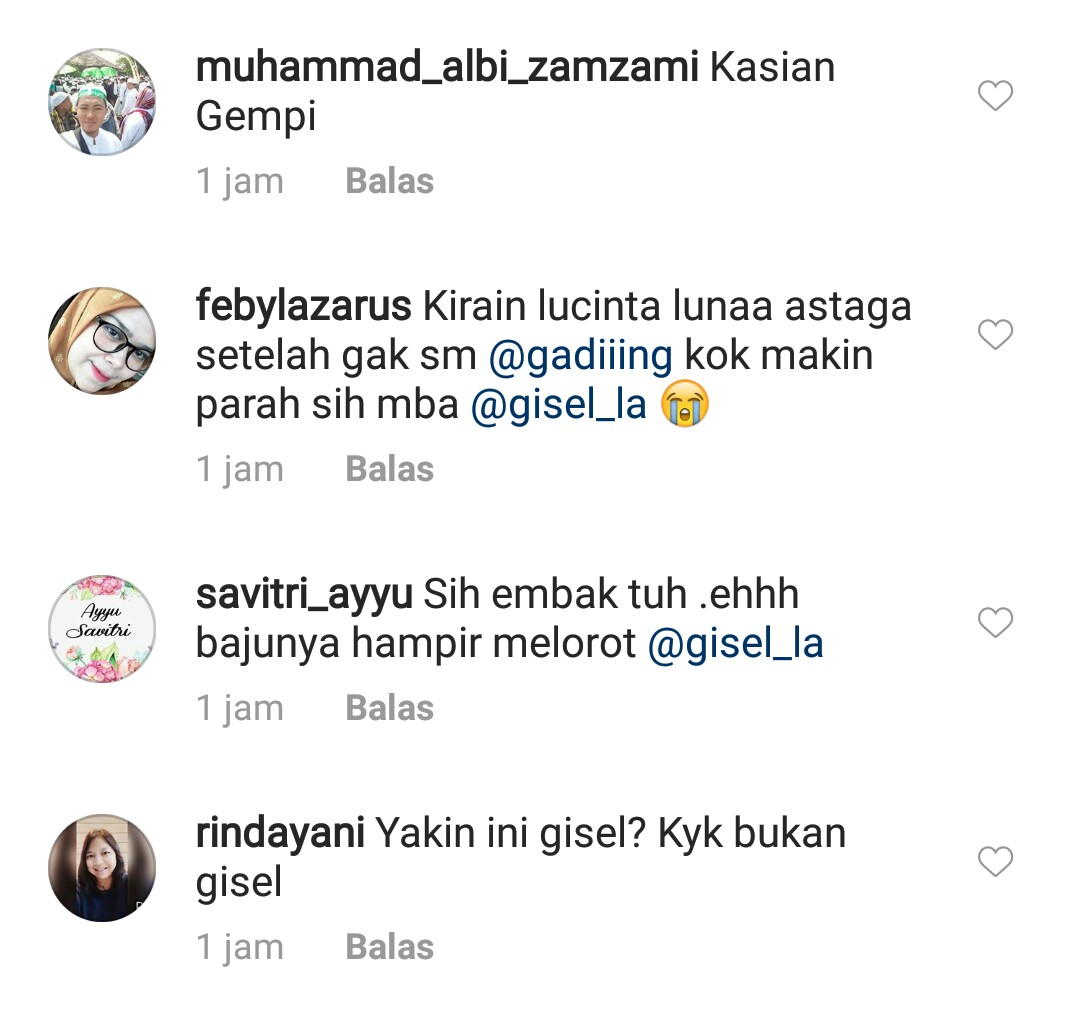Tap heart icon beside rindayani comment
This screenshot has height=1022, width=1079.
995,862
